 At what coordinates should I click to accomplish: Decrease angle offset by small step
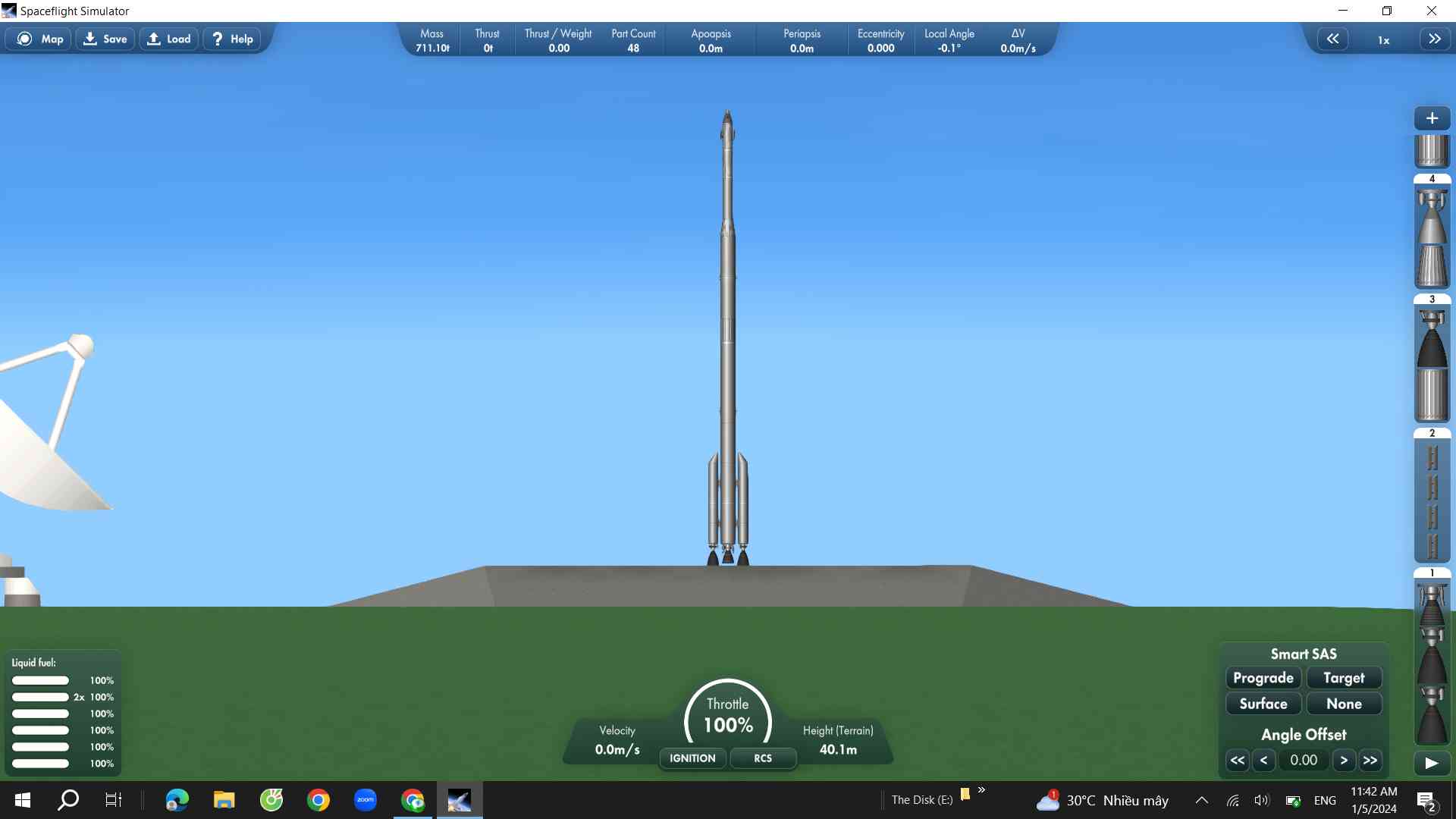coord(1263,760)
